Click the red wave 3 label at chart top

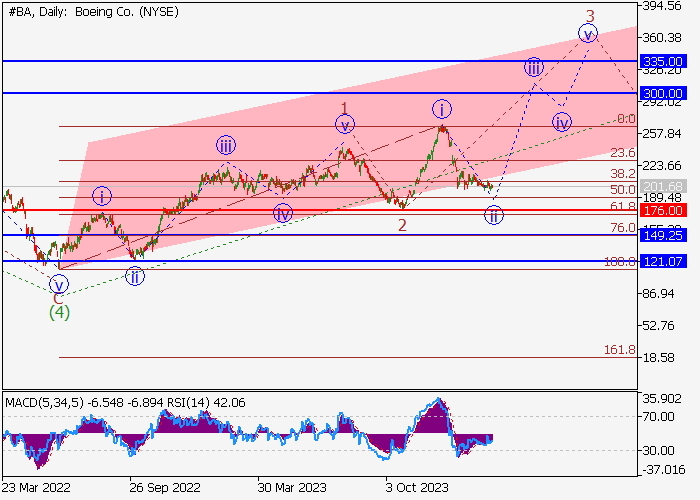coord(590,17)
